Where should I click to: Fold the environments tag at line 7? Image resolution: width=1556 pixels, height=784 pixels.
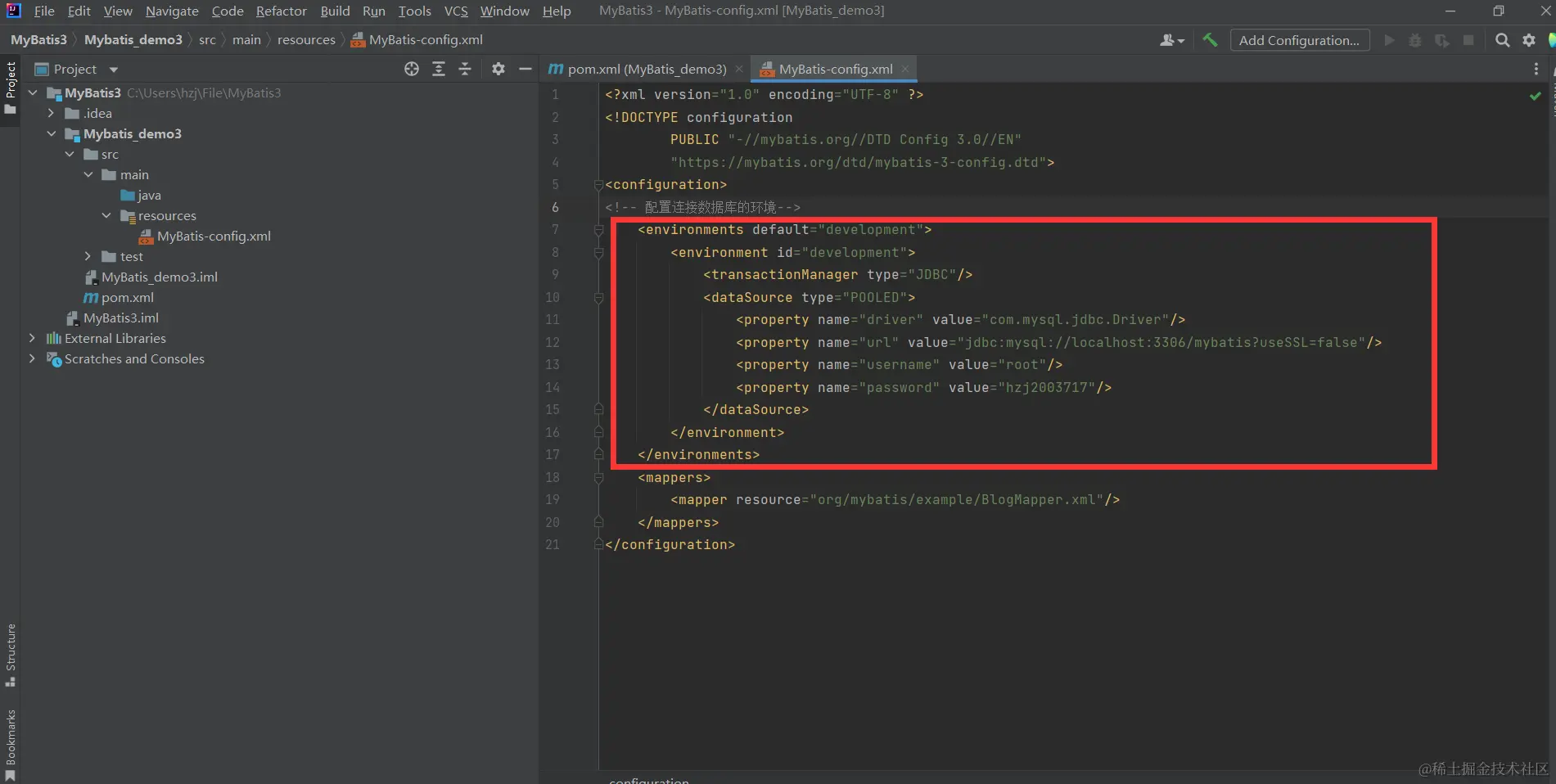coord(598,230)
